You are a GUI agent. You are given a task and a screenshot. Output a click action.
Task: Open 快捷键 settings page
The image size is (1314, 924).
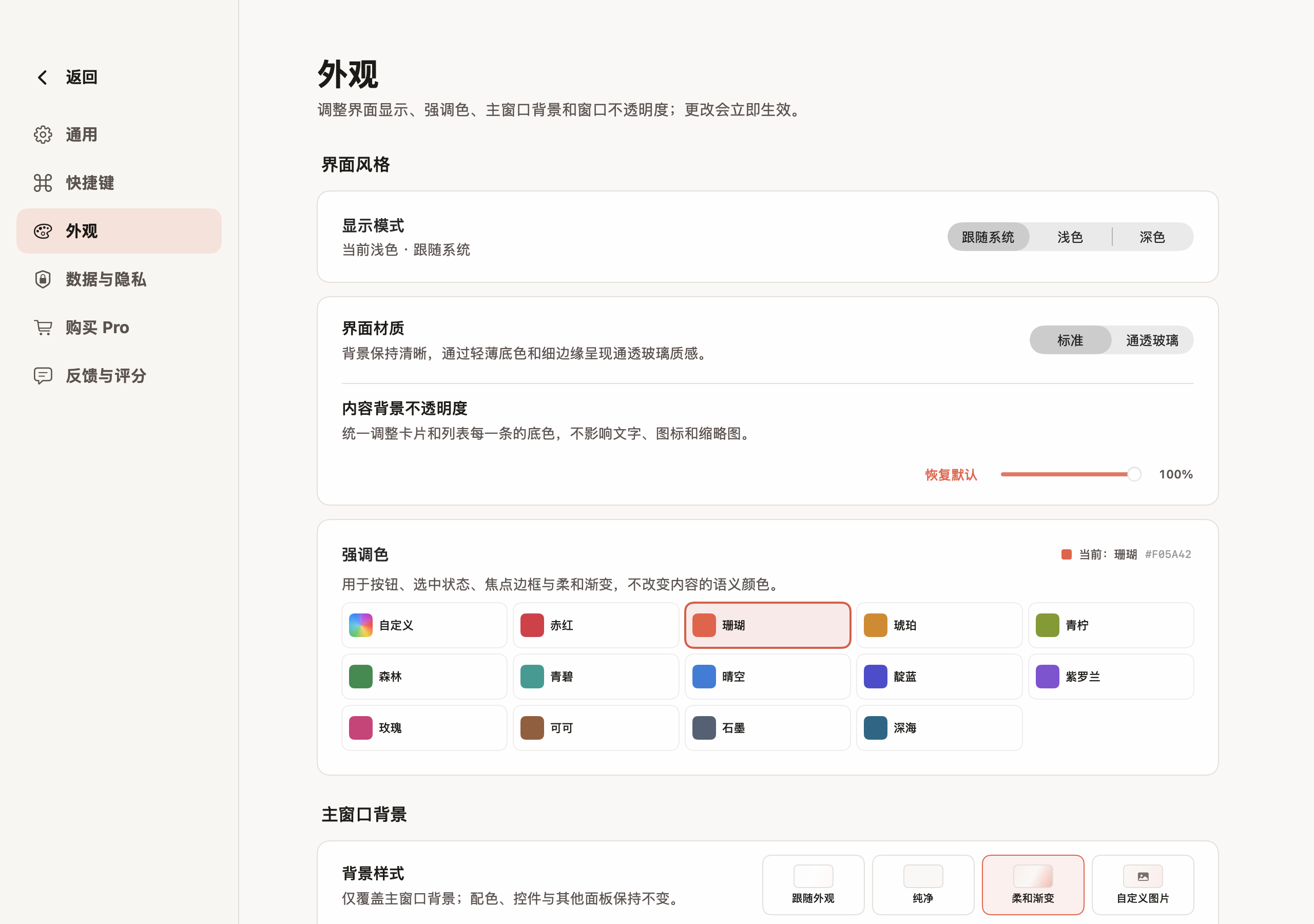pos(119,183)
